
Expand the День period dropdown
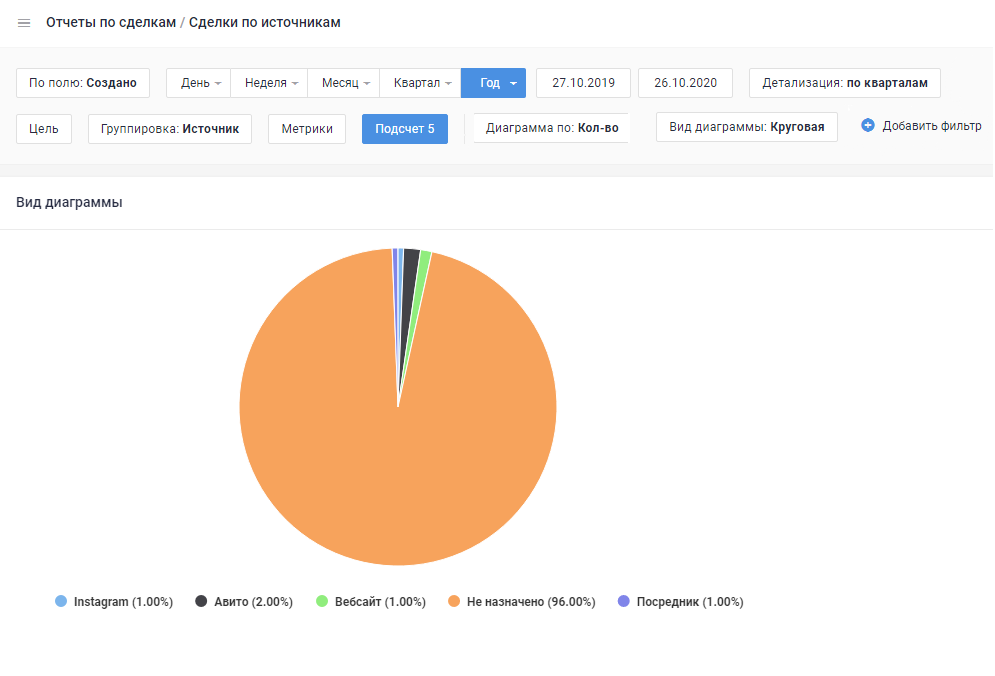pyautogui.click(x=199, y=83)
